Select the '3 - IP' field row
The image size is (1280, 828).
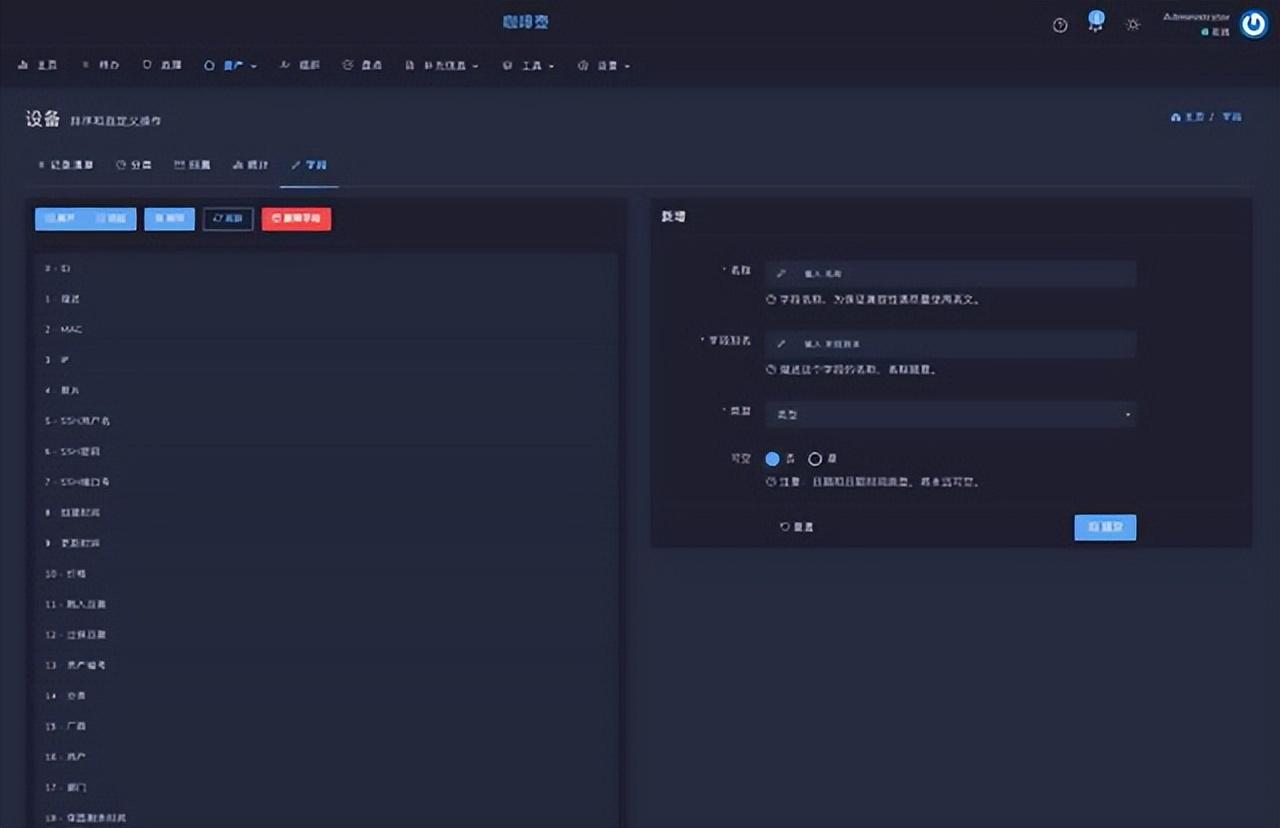(326, 359)
